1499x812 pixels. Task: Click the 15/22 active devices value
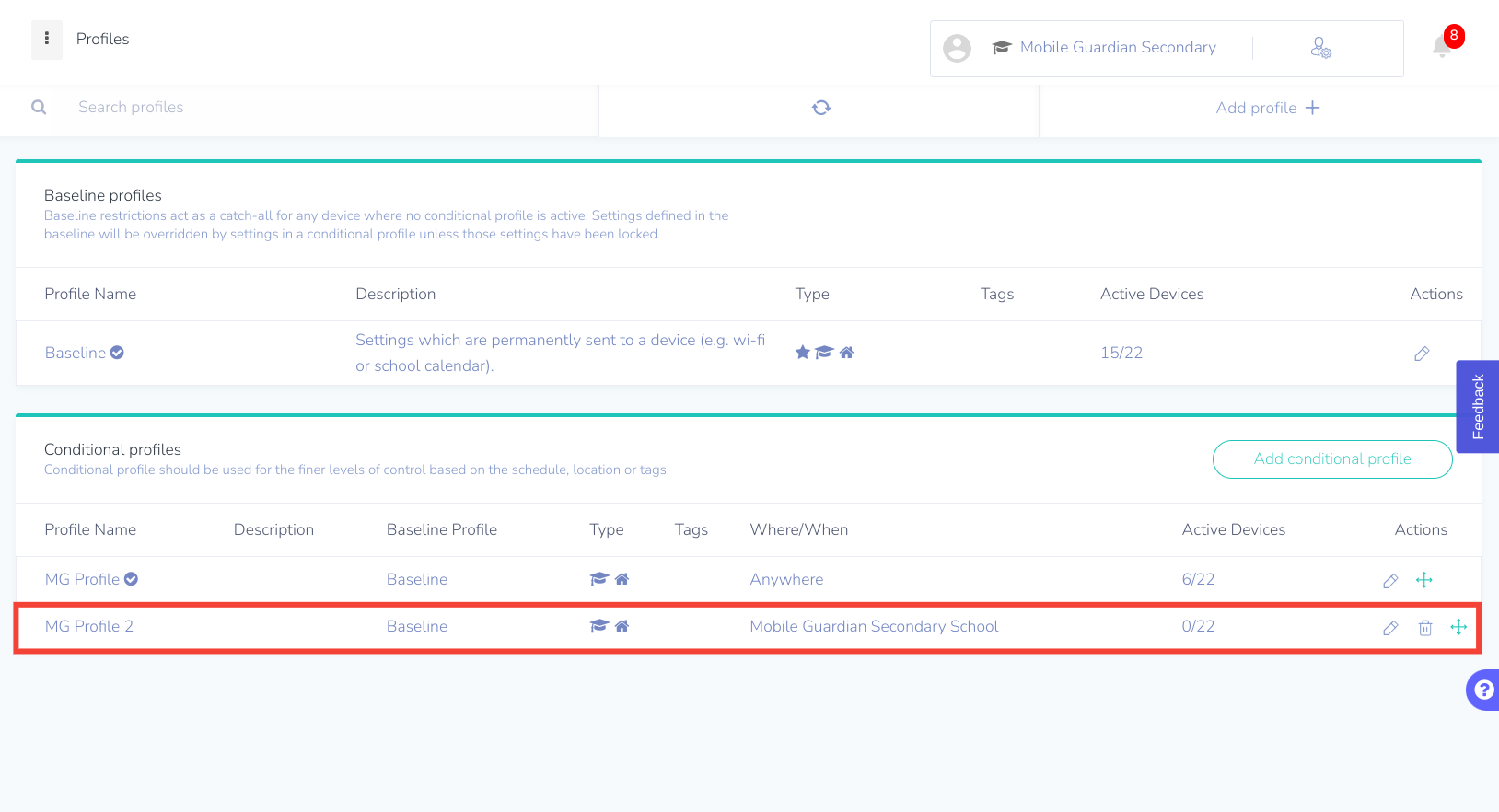tap(1121, 353)
